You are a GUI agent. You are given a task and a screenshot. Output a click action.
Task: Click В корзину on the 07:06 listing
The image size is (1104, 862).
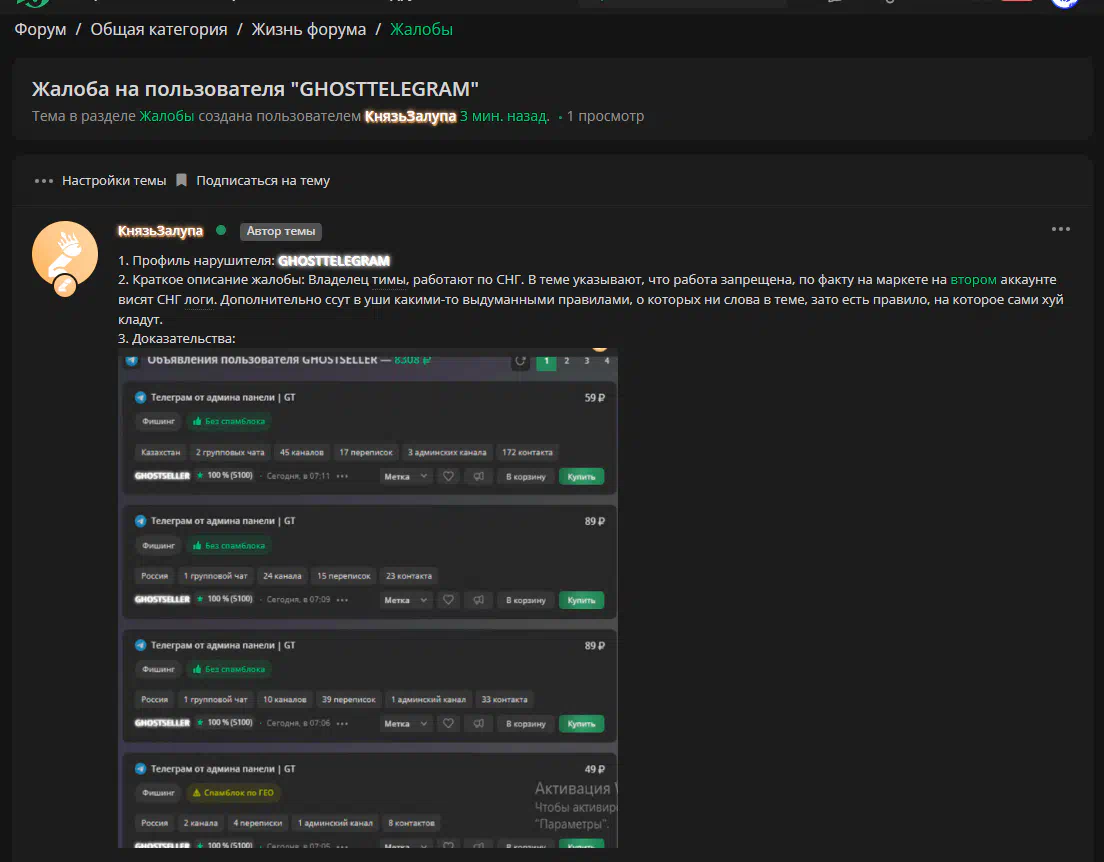525,724
